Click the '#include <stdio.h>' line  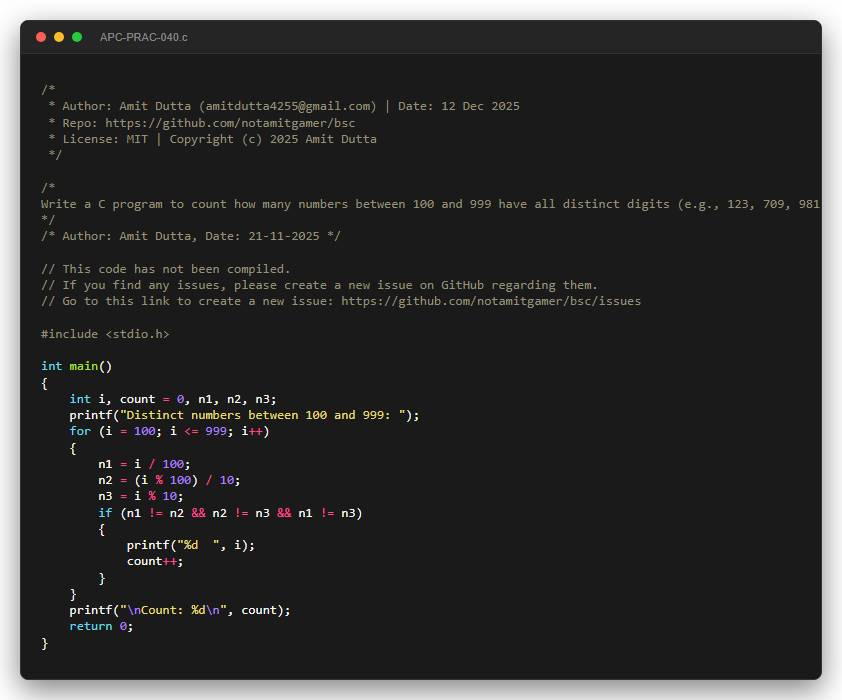(105, 334)
